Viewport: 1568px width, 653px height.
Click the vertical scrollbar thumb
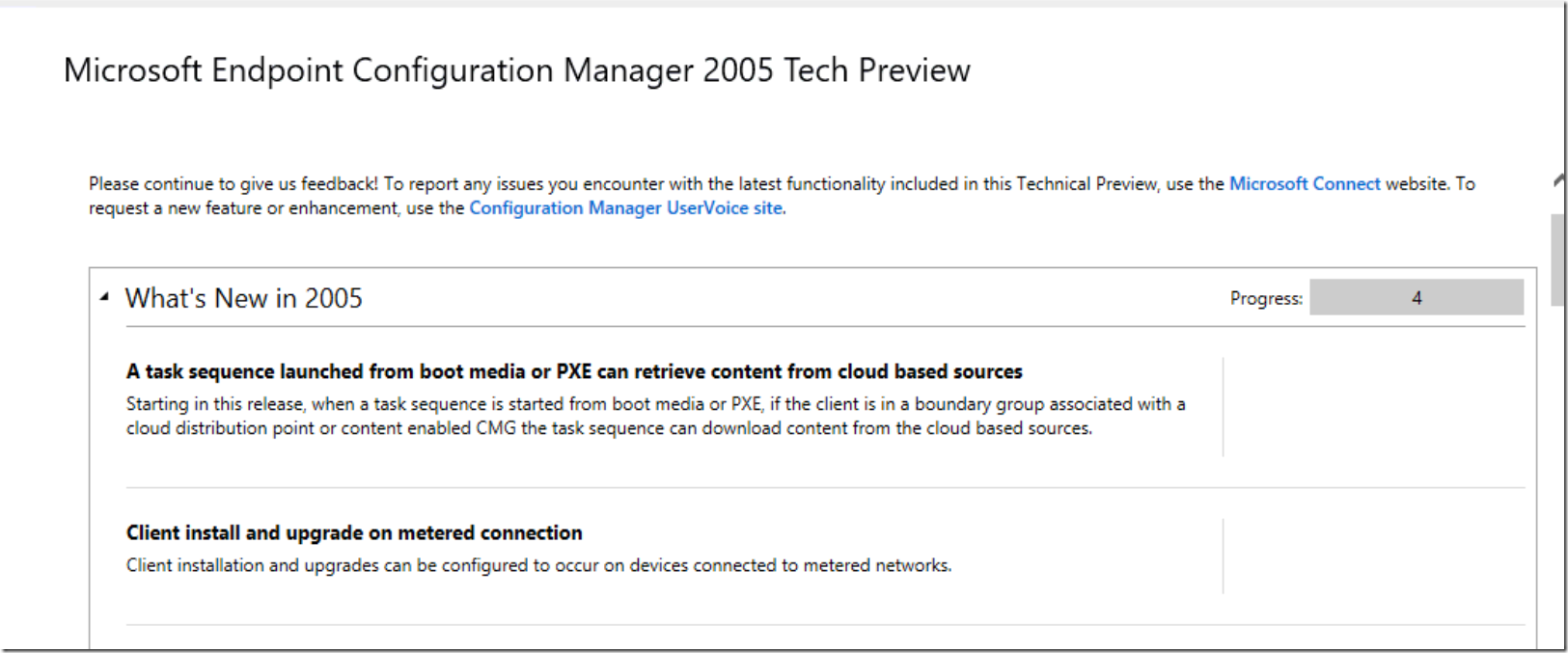[1558, 258]
